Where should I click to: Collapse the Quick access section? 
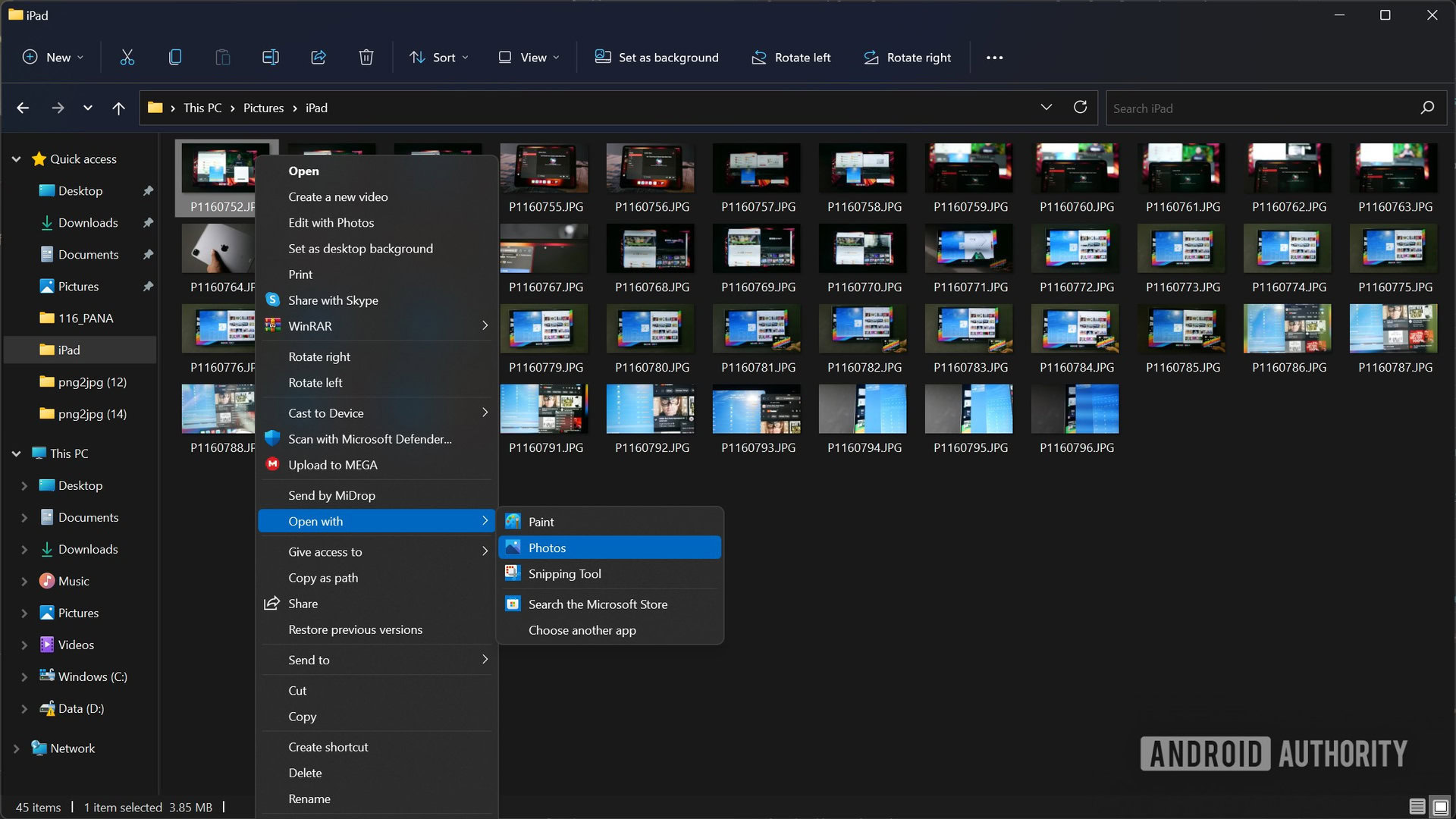16,159
